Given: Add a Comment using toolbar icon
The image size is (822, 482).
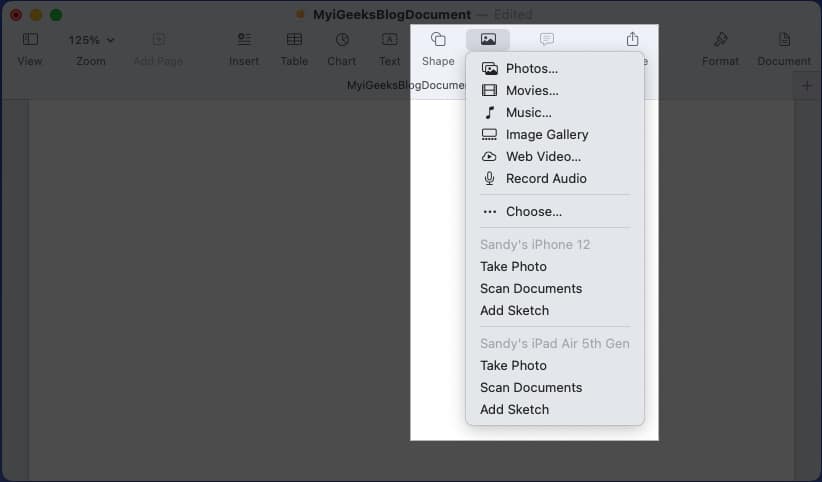Looking at the screenshot, I should [547, 39].
